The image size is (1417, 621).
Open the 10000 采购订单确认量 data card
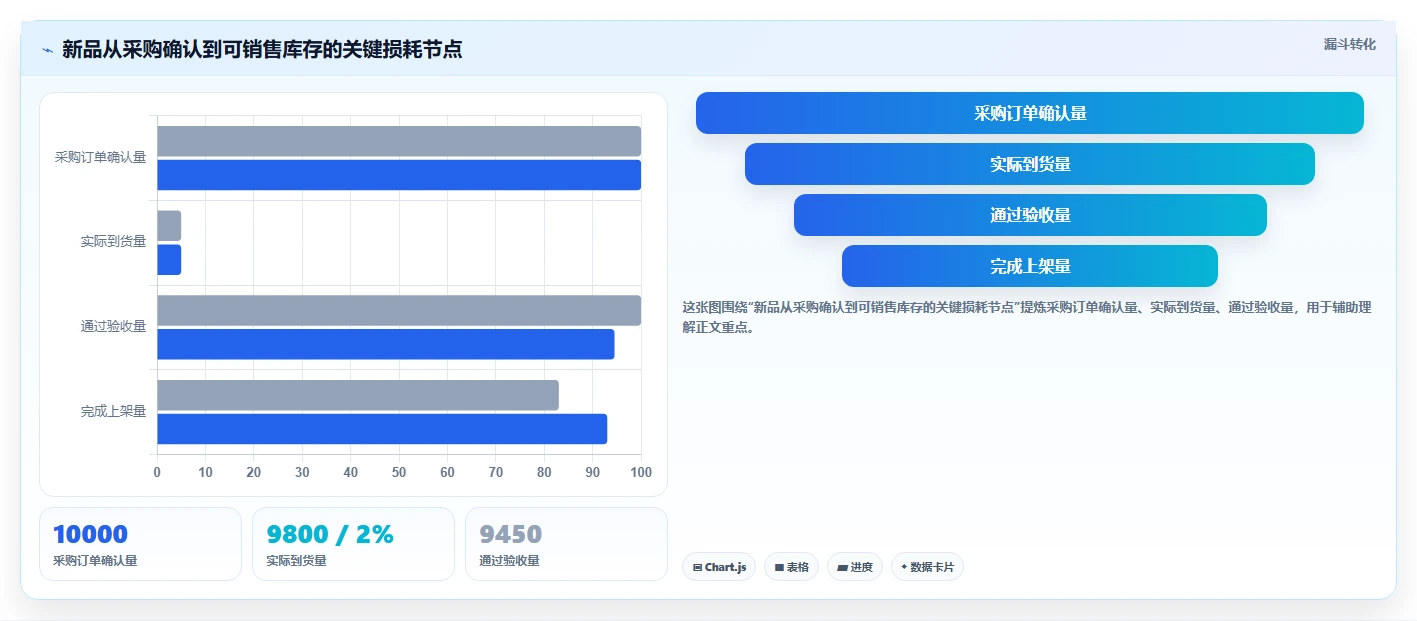point(140,544)
